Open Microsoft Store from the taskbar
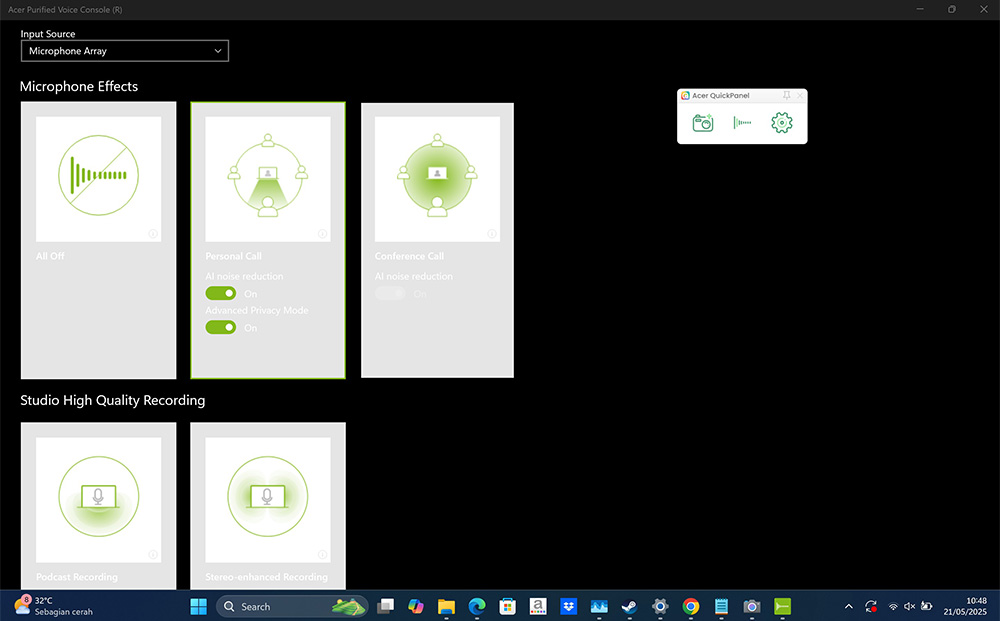The image size is (1000, 621). pos(508,606)
